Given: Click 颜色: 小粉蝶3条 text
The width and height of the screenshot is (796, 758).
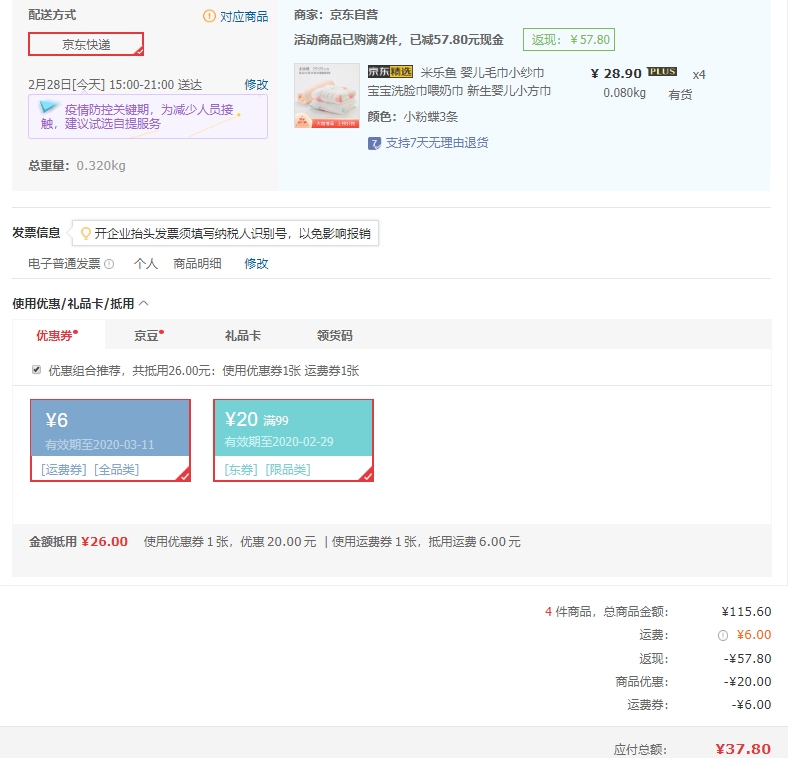Looking at the screenshot, I should coord(413,117).
